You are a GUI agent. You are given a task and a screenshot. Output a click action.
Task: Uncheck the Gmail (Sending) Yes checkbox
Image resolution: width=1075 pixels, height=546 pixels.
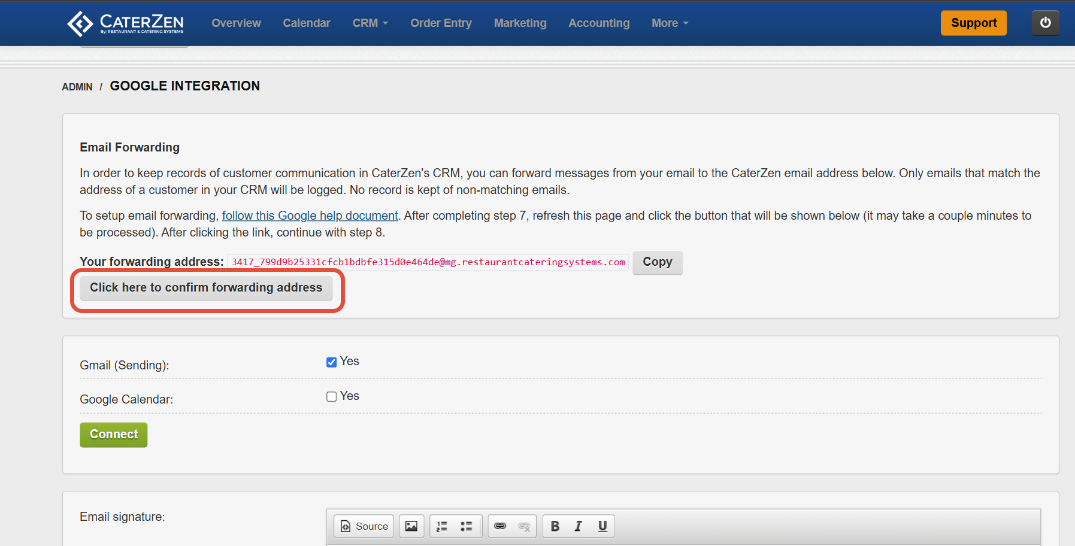(331, 362)
